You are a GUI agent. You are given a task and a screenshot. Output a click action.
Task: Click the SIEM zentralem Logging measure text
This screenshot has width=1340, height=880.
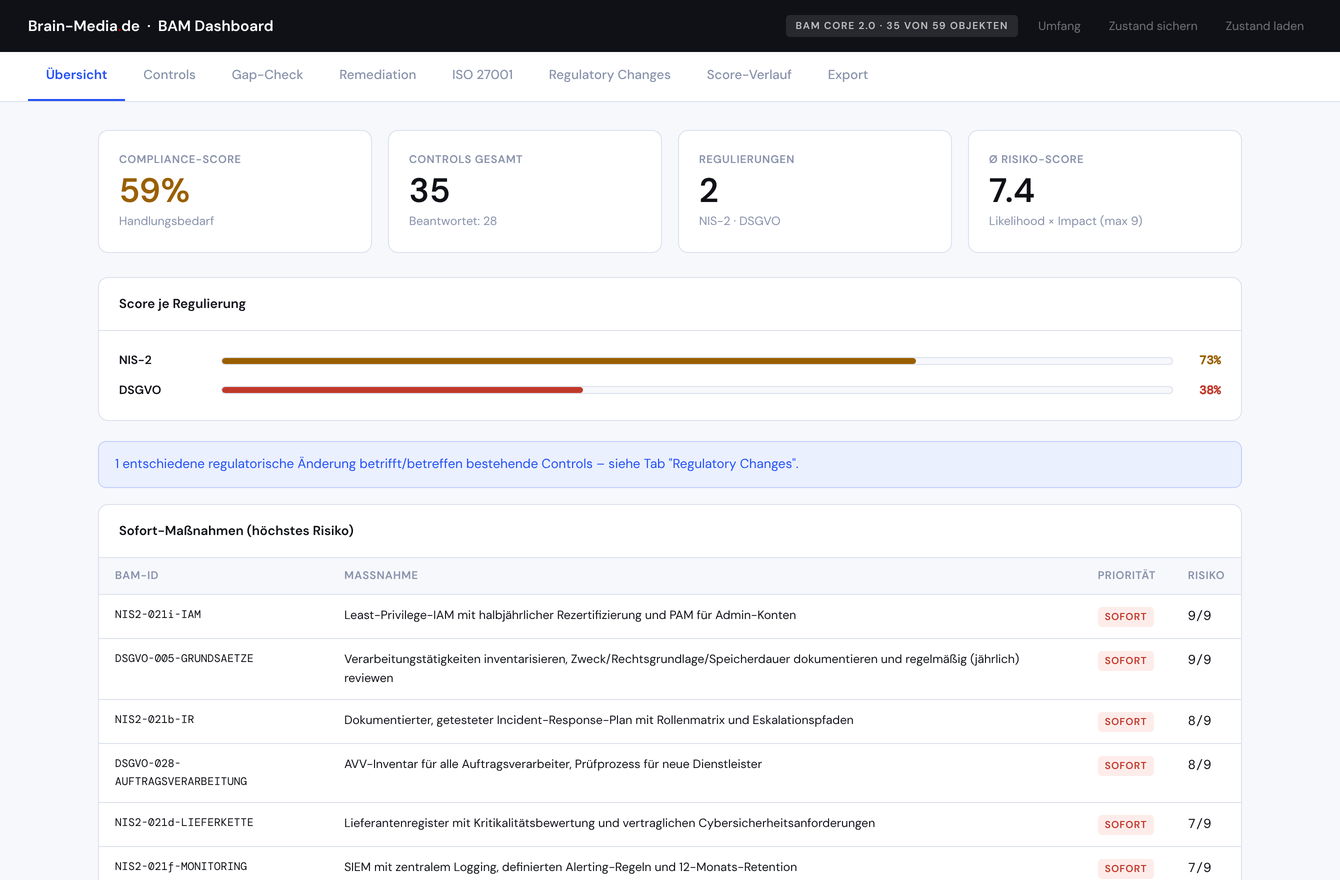click(x=571, y=867)
